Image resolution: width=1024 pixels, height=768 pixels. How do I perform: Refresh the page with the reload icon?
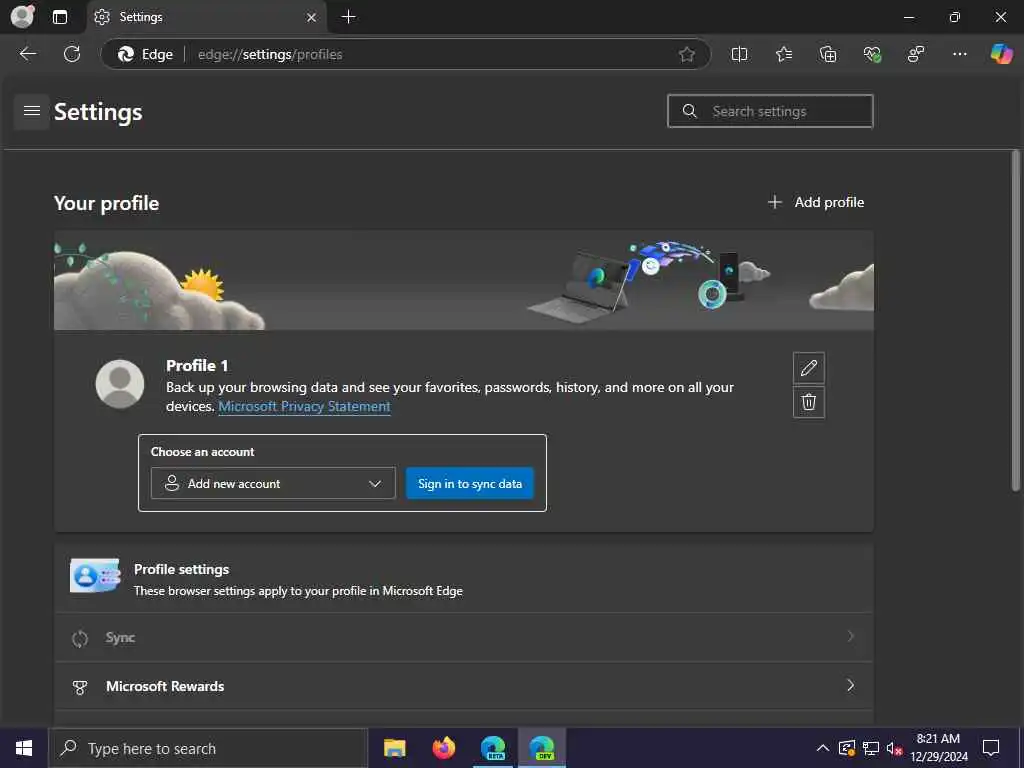(72, 54)
